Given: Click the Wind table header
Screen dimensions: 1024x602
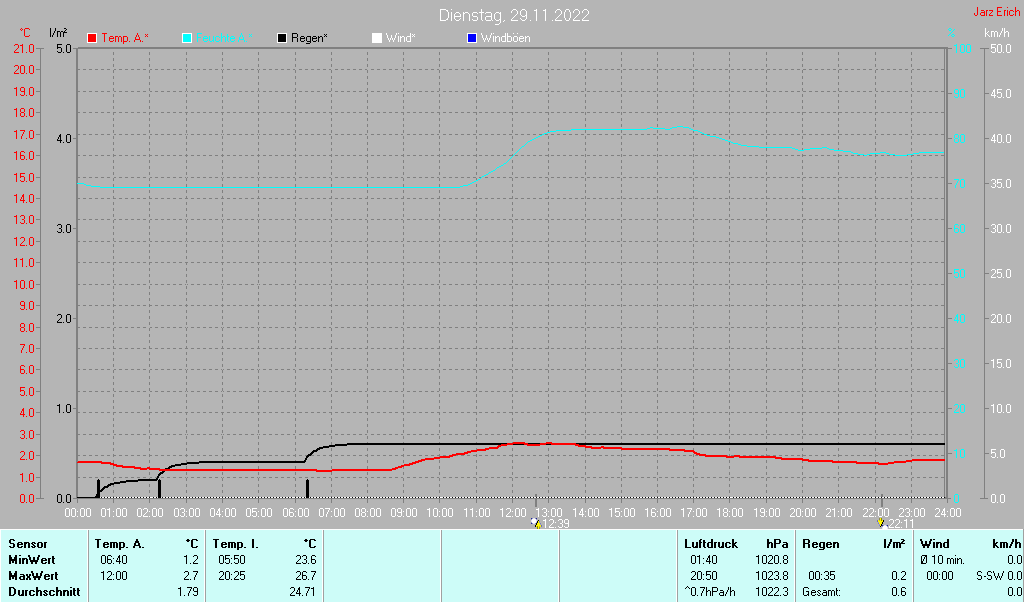Looking at the screenshot, I should [x=934, y=544].
